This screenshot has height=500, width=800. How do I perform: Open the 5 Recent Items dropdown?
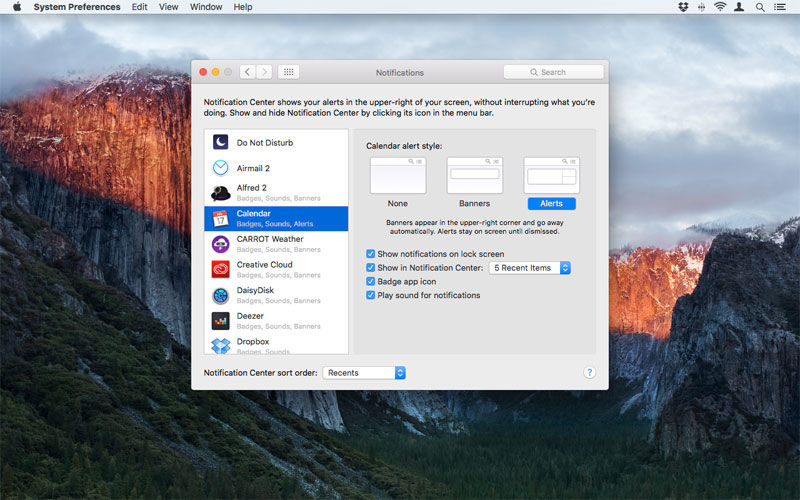530,268
